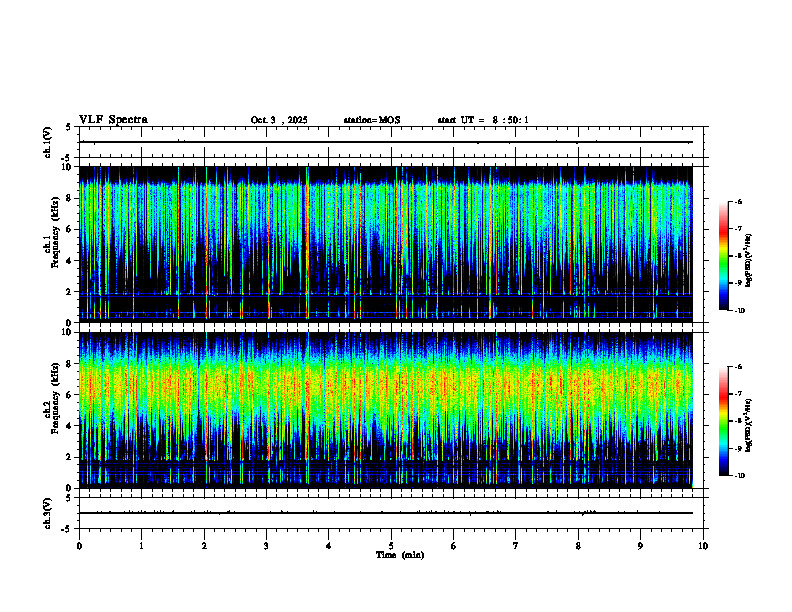The width and height of the screenshot is (792, 612).
Task: Click the "4" kHz tick on ch.2 frequency axis
Action: [70, 426]
